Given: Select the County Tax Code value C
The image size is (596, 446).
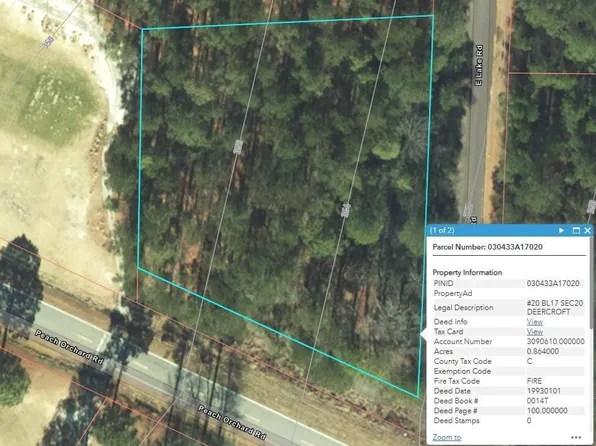Looking at the screenshot, I should (x=529, y=361).
